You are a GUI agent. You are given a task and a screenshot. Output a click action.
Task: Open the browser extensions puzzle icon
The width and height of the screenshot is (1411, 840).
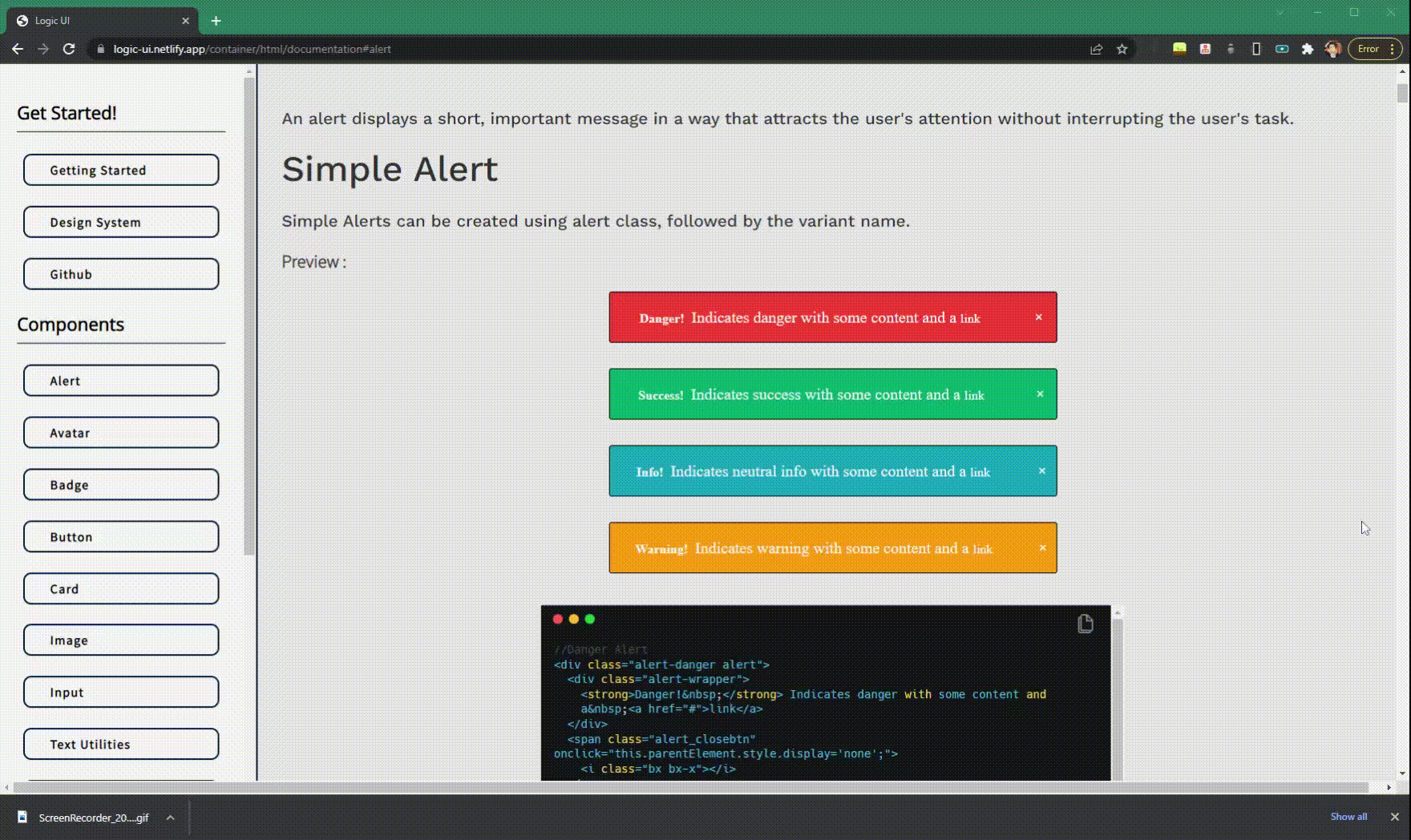point(1308,49)
